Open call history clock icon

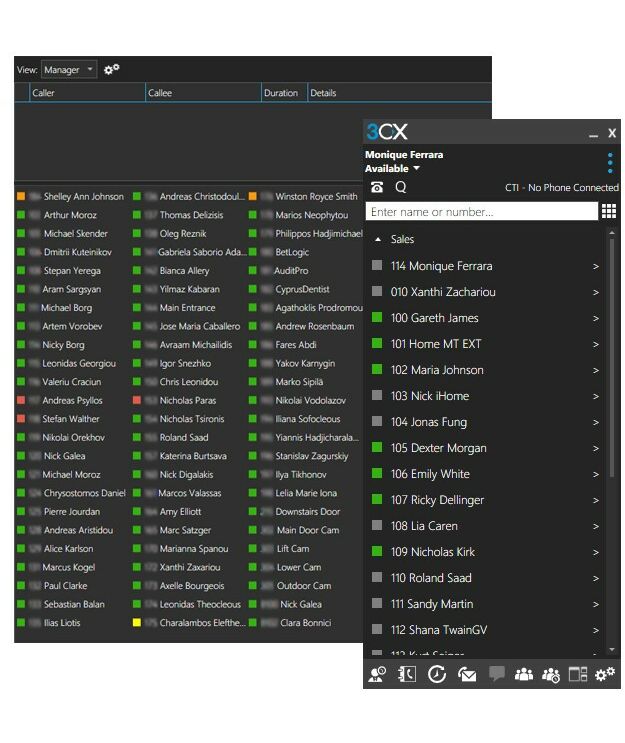pos(437,675)
